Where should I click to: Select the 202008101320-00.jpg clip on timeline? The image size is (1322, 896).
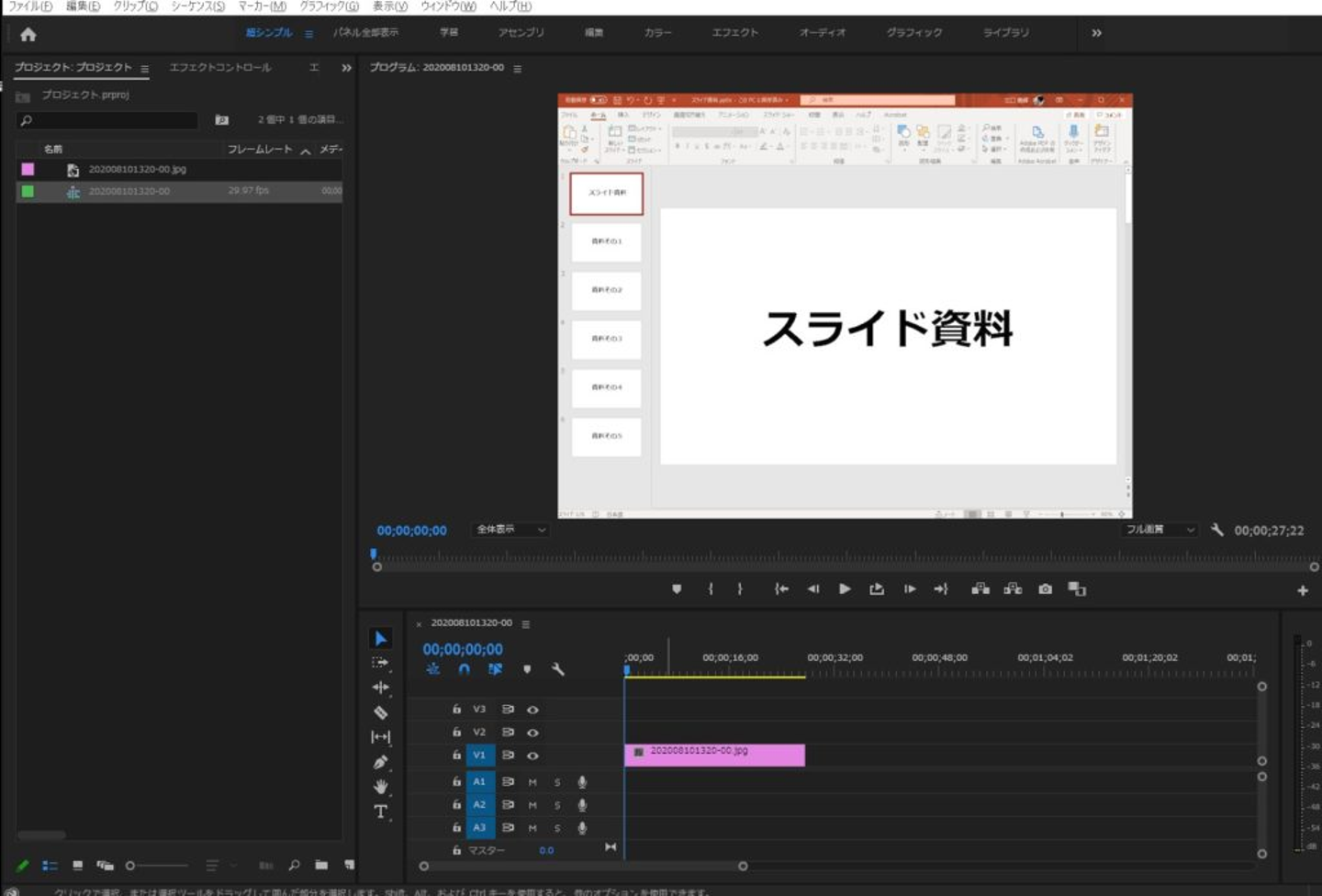(x=714, y=755)
